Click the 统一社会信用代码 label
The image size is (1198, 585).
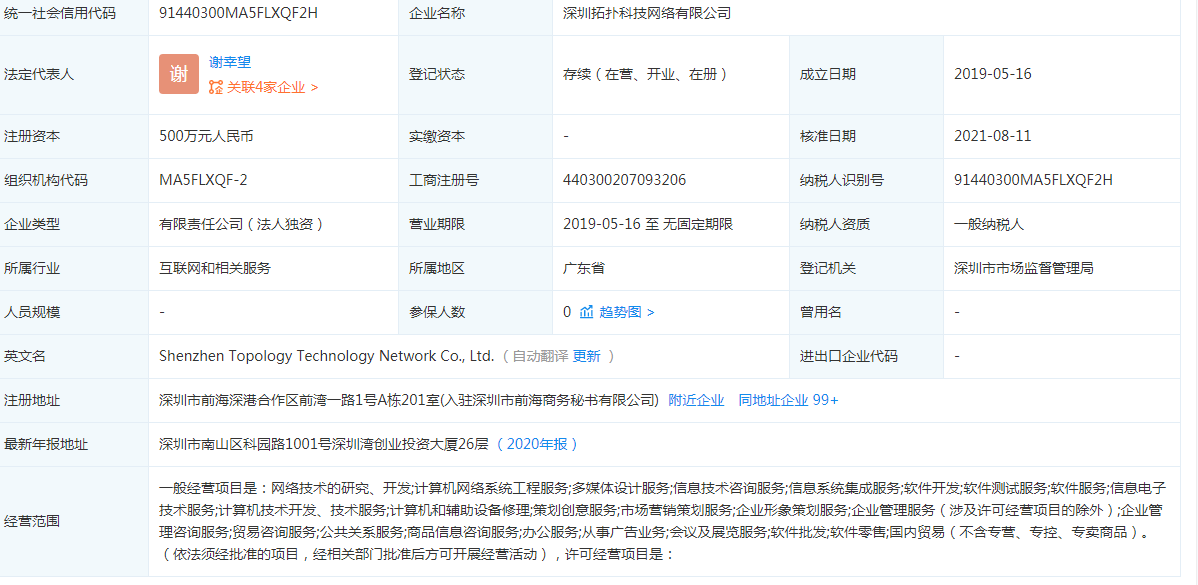tap(60, 12)
